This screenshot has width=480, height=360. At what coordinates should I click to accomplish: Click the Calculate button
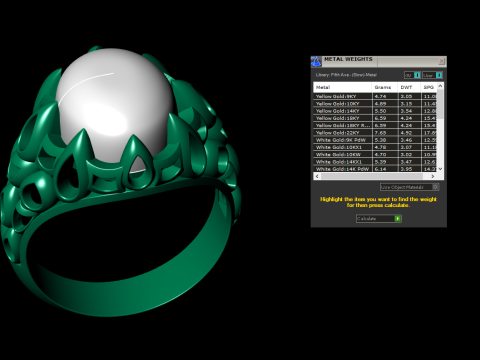click(379, 219)
